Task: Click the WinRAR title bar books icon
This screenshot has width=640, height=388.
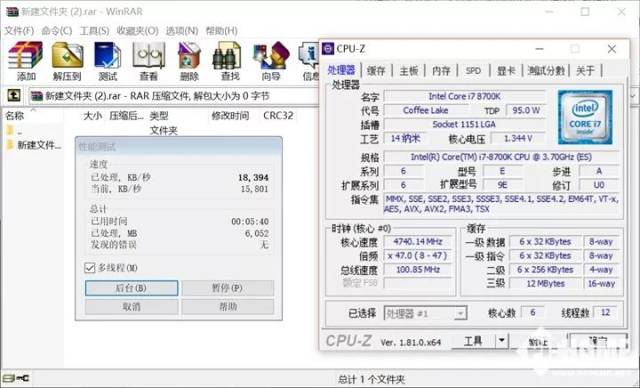Action: click(12, 11)
